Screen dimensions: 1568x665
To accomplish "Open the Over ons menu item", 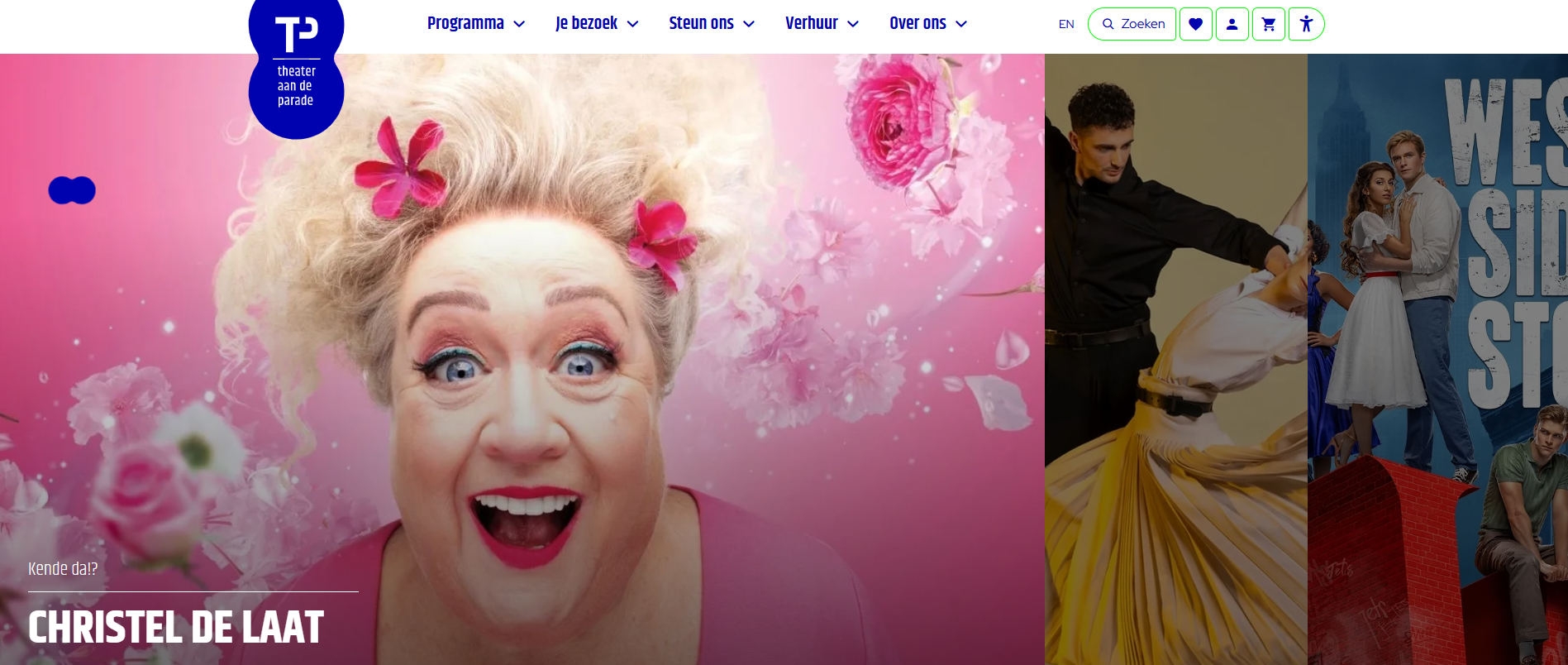I will pos(917,23).
